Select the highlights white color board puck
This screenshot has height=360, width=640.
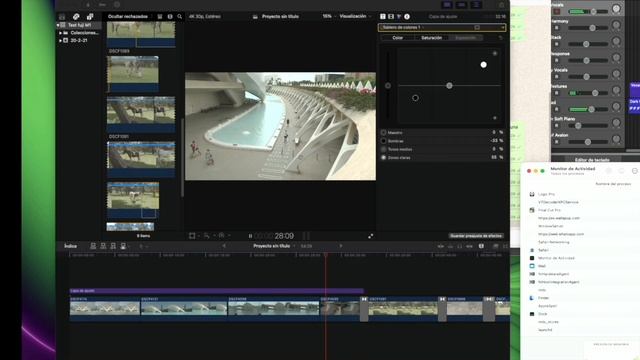[484, 64]
